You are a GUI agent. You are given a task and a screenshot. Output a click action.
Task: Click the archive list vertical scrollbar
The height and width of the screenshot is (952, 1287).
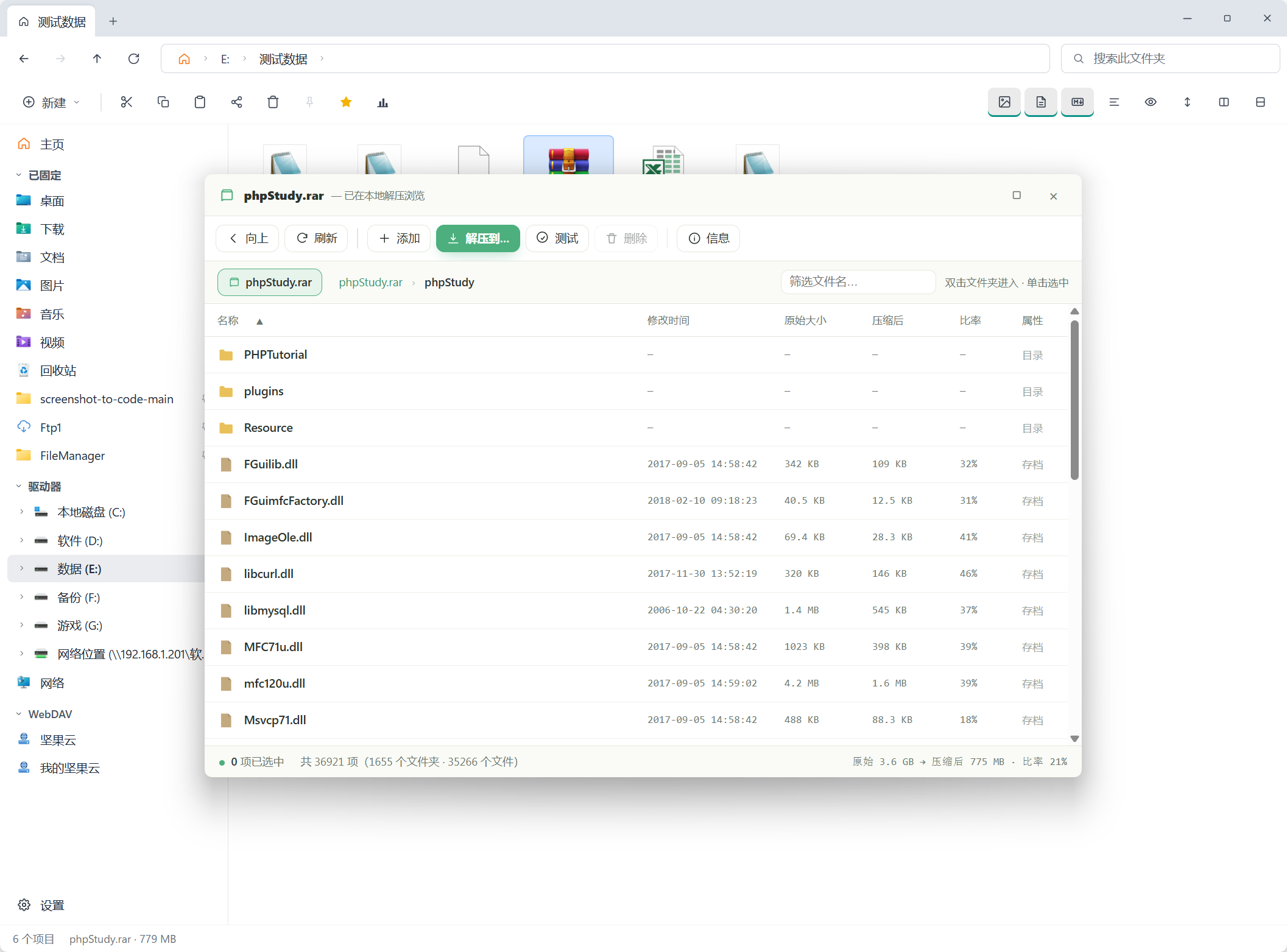pyautogui.click(x=1074, y=400)
